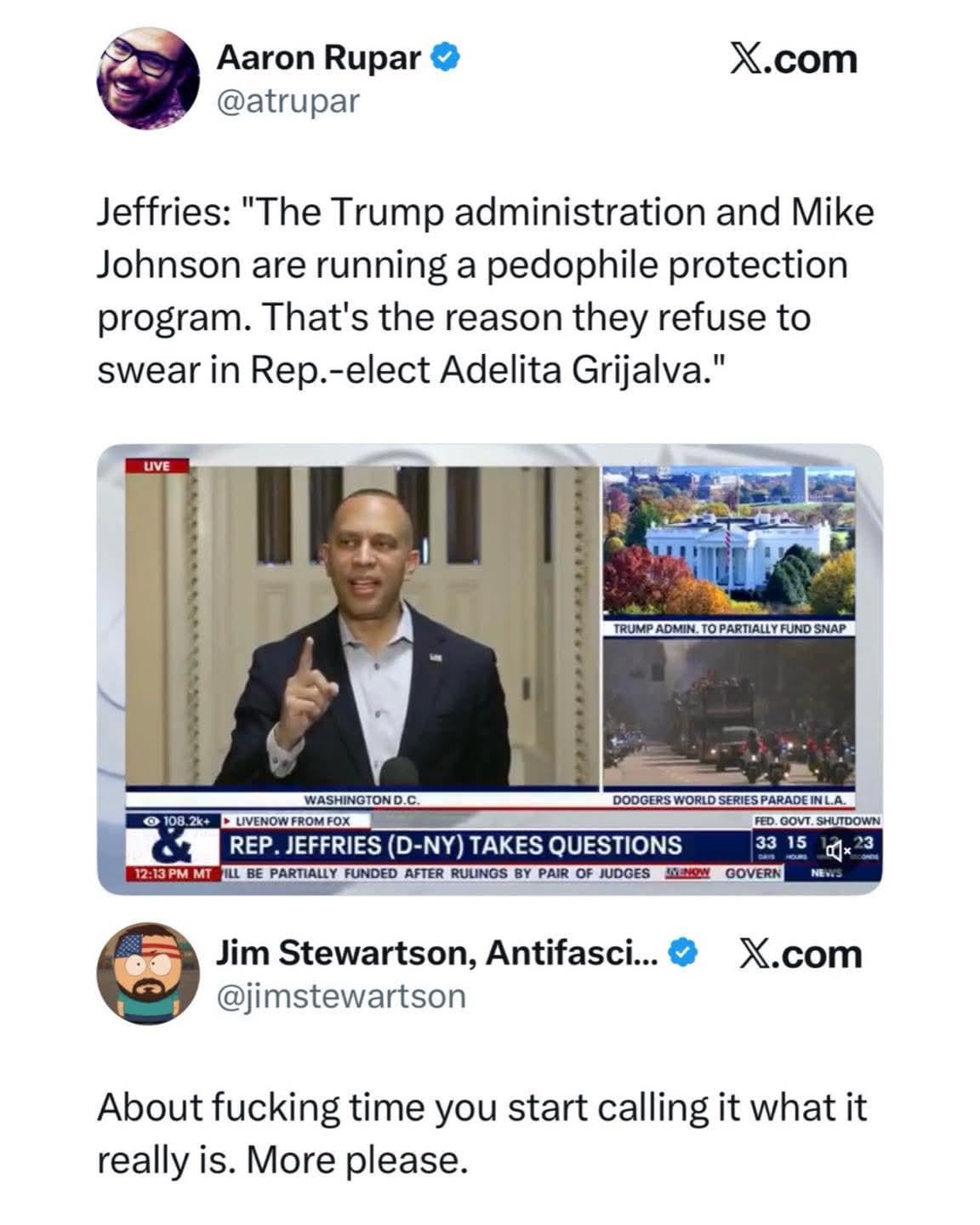Click the X.com logo beside Jim Stewartson
The image size is (980, 1225).
pyautogui.click(x=799, y=954)
